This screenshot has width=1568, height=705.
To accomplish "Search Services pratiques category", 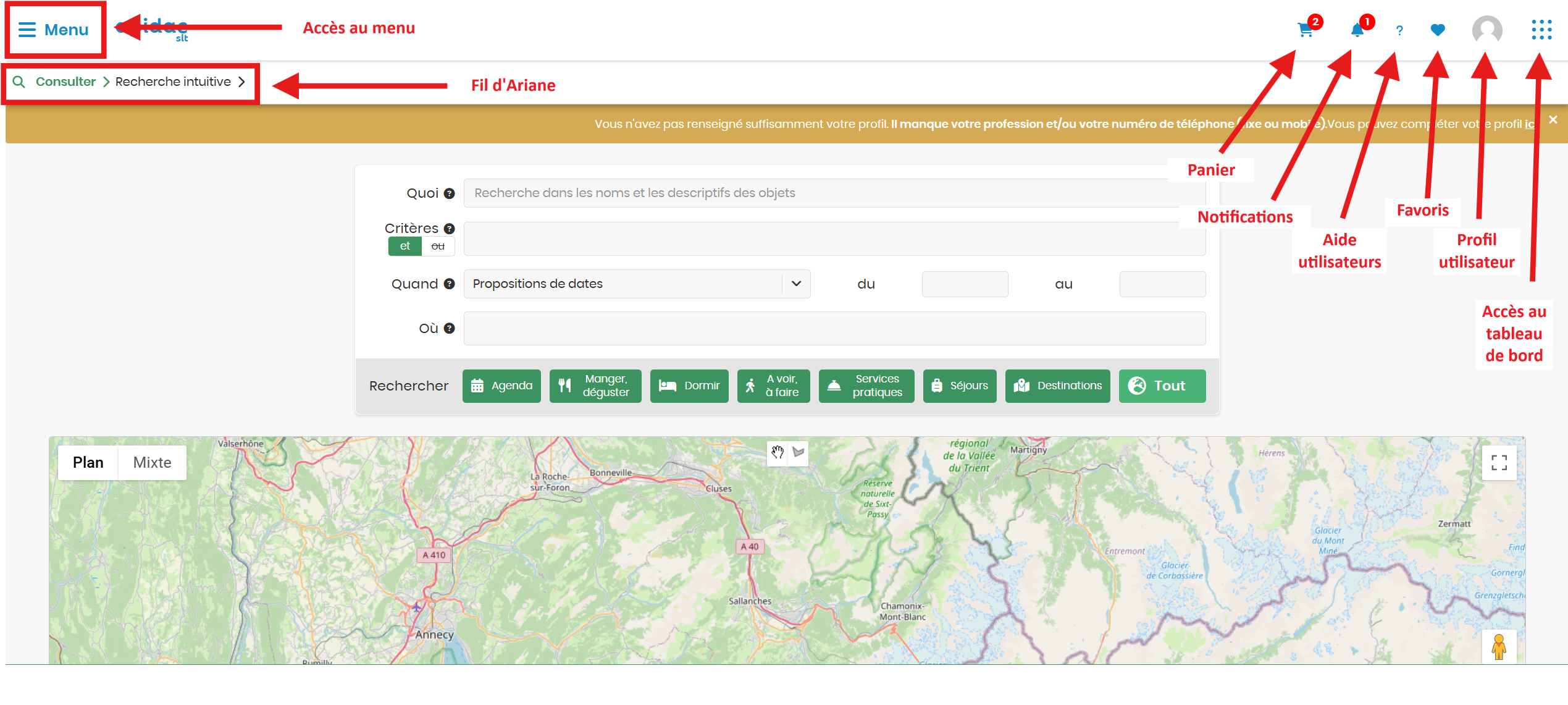I will click(x=866, y=386).
